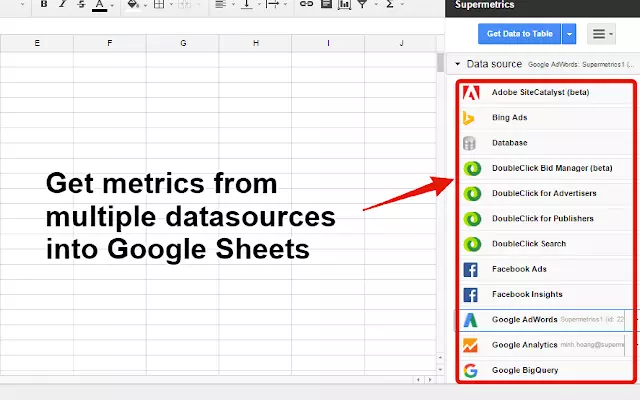Open the text wrapping dropdown arrow
This screenshot has width=640, height=400.
coord(285,4)
